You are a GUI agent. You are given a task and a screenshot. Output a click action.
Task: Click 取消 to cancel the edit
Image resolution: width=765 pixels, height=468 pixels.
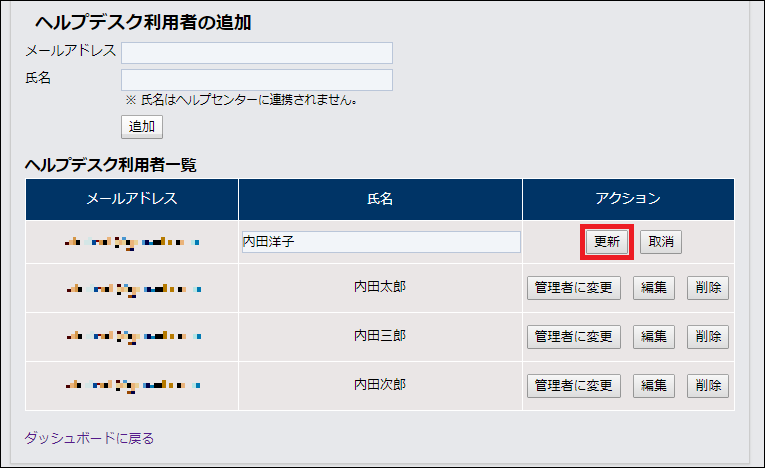661,242
